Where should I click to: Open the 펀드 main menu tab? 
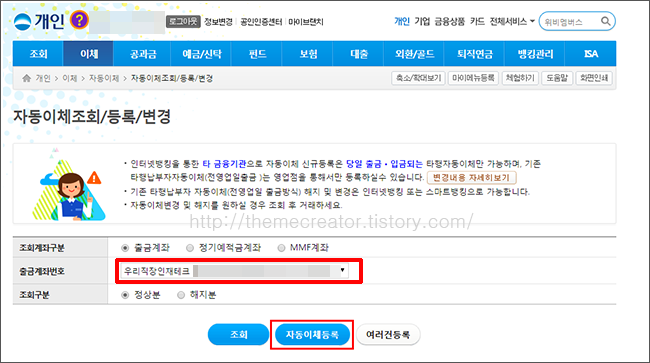[x=257, y=53]
